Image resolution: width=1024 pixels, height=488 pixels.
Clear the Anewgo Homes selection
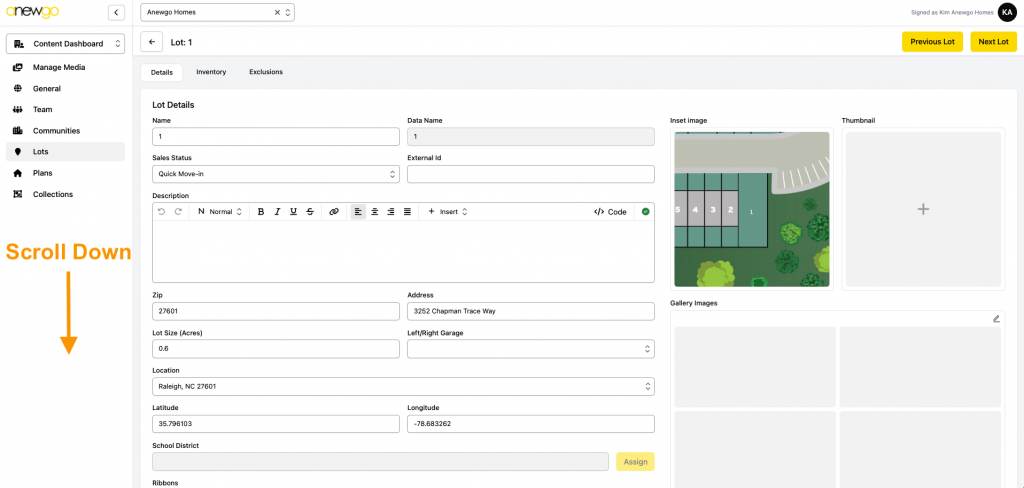(277, 12)
